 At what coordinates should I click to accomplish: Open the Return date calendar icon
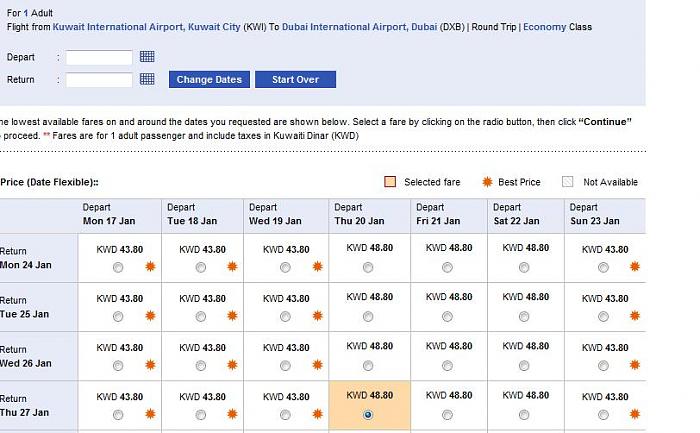tap(147, 78)
